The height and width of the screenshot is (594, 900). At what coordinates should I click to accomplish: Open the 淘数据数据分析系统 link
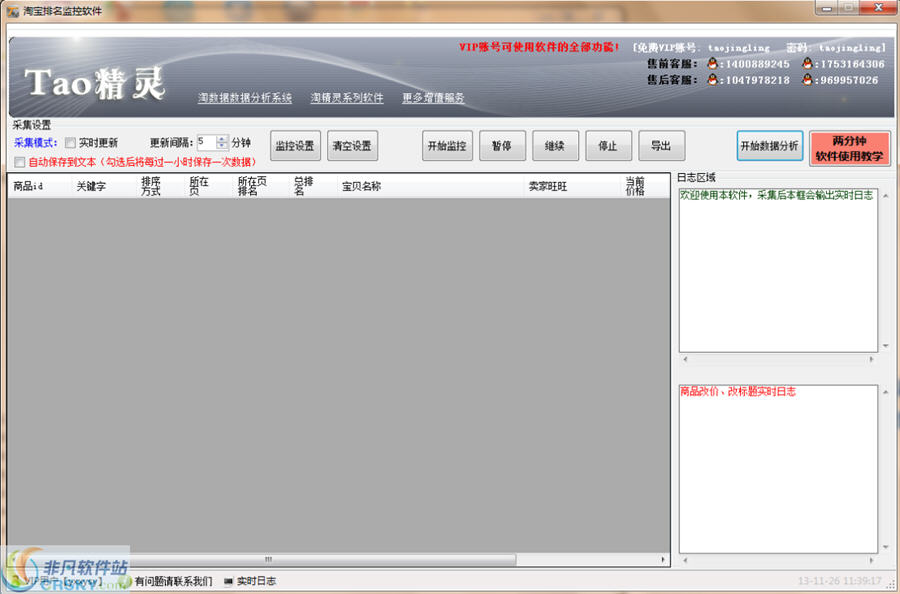245,98
